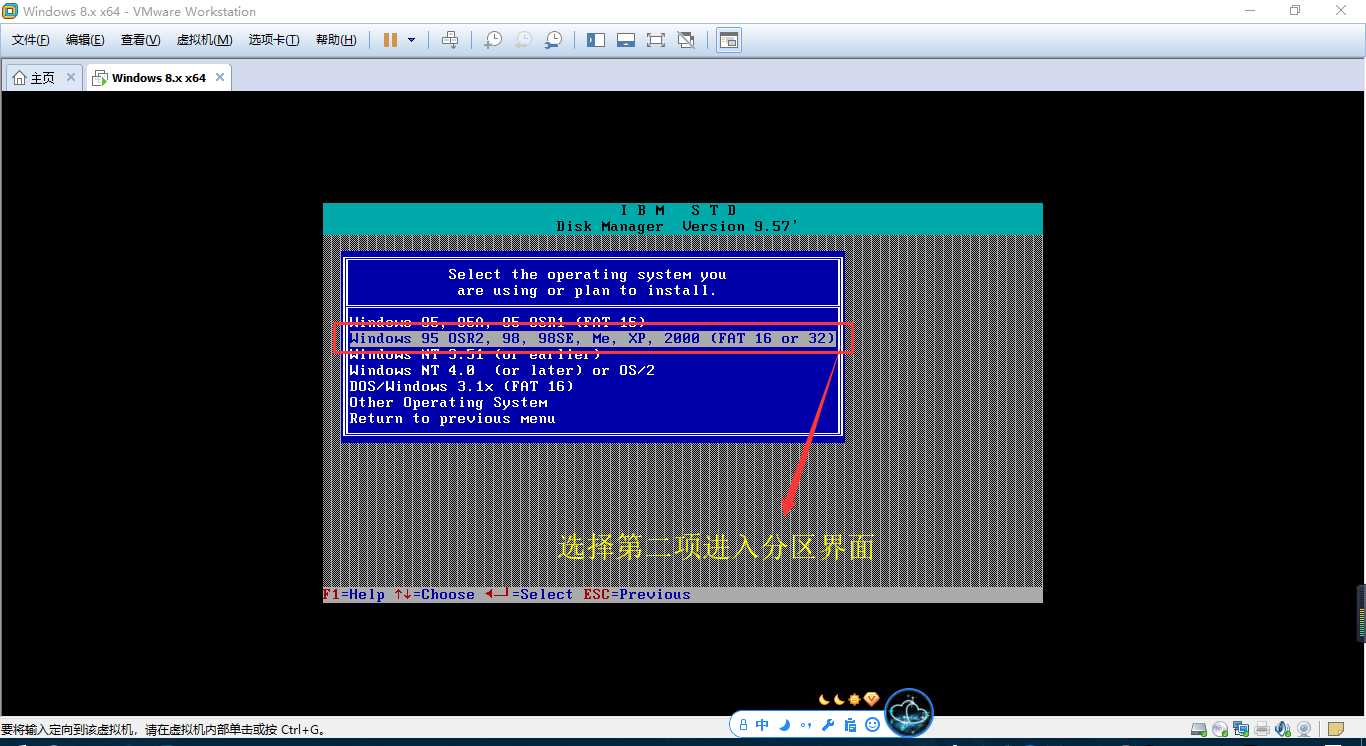Choose Return to previous menu
Screen dimensions: 1366x746
tap(451, 418)
